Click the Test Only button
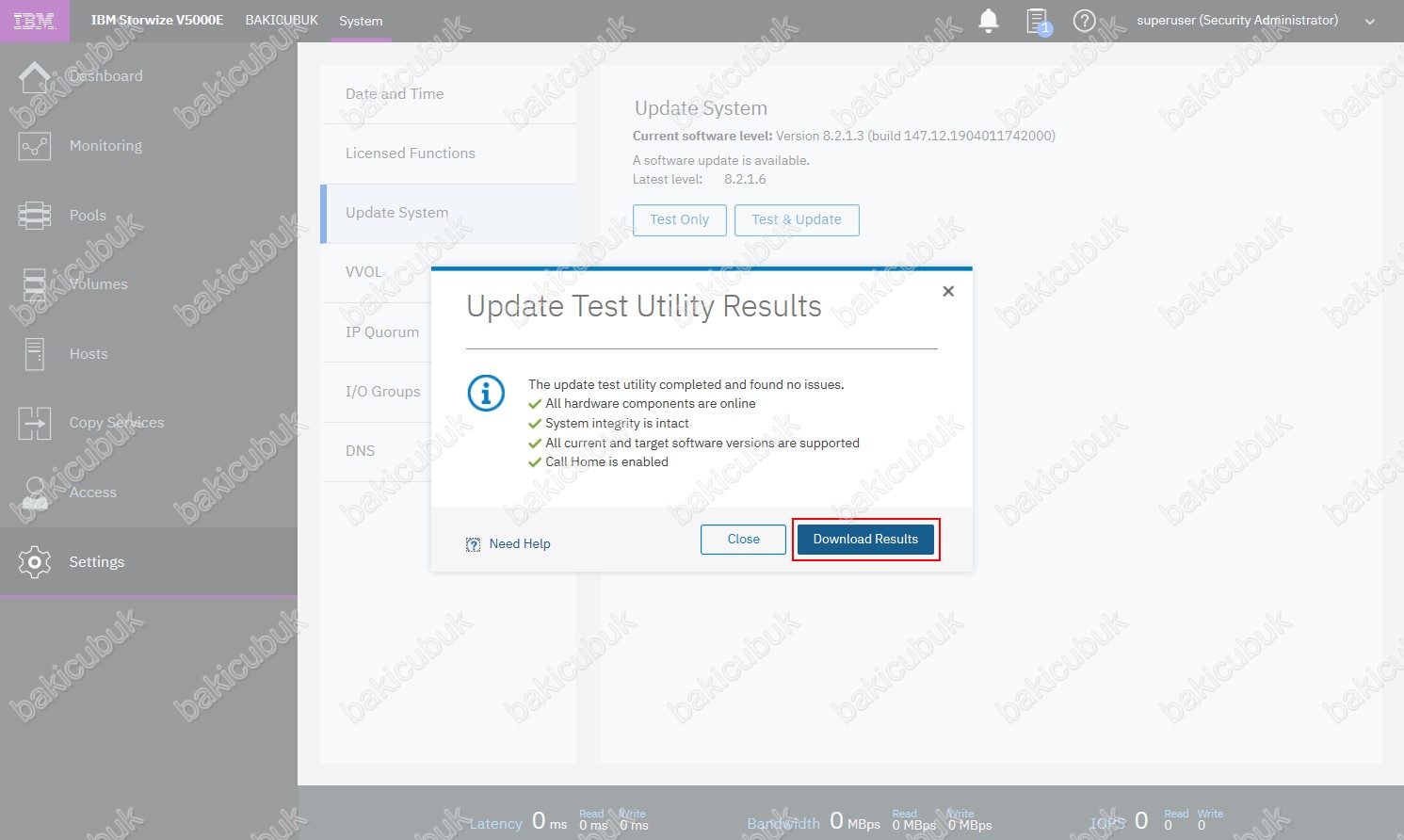 coord(680,219)
